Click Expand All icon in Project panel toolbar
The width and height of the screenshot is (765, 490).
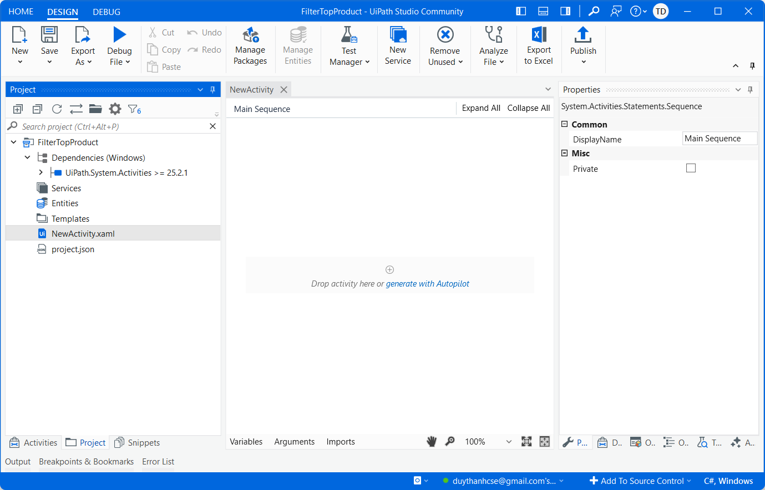pos(18,109)
